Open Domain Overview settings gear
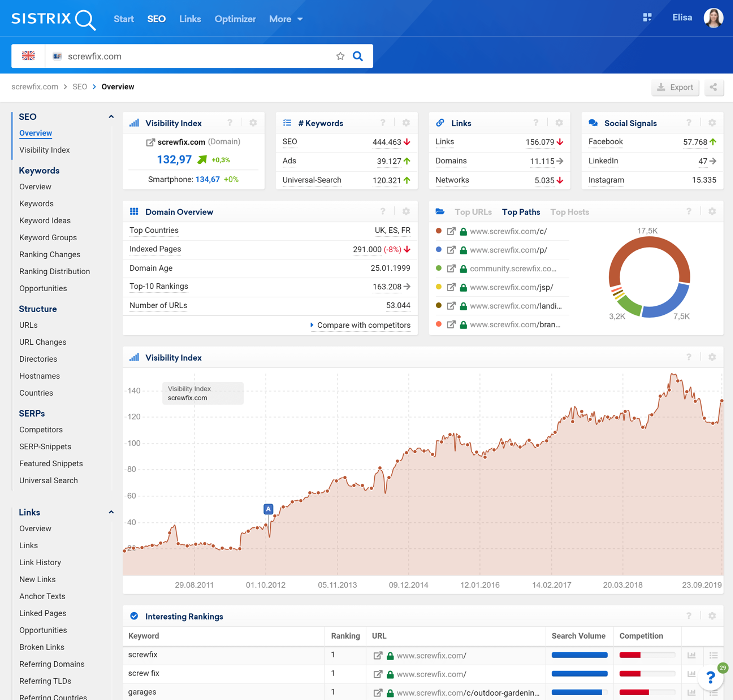733x700 pixels. (406, 212)
